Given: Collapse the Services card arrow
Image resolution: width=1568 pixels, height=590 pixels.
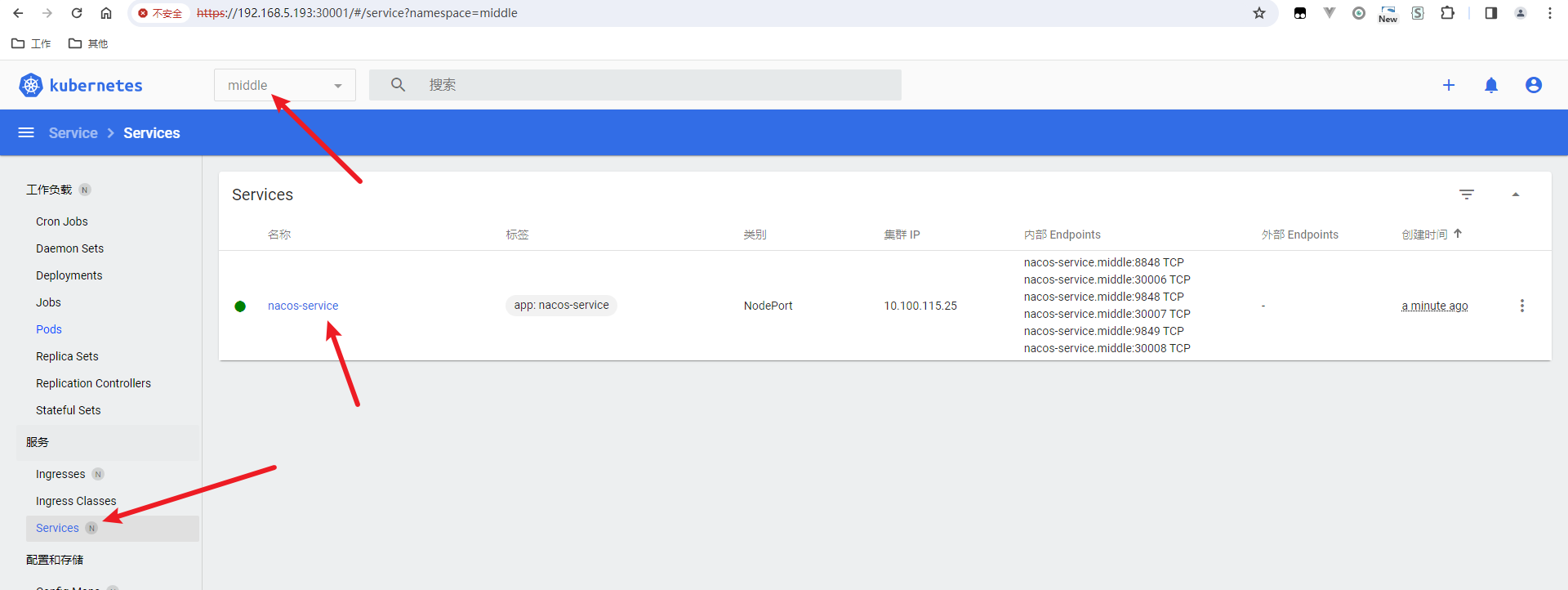Looking at the screenshot, I should point(1516,194).
